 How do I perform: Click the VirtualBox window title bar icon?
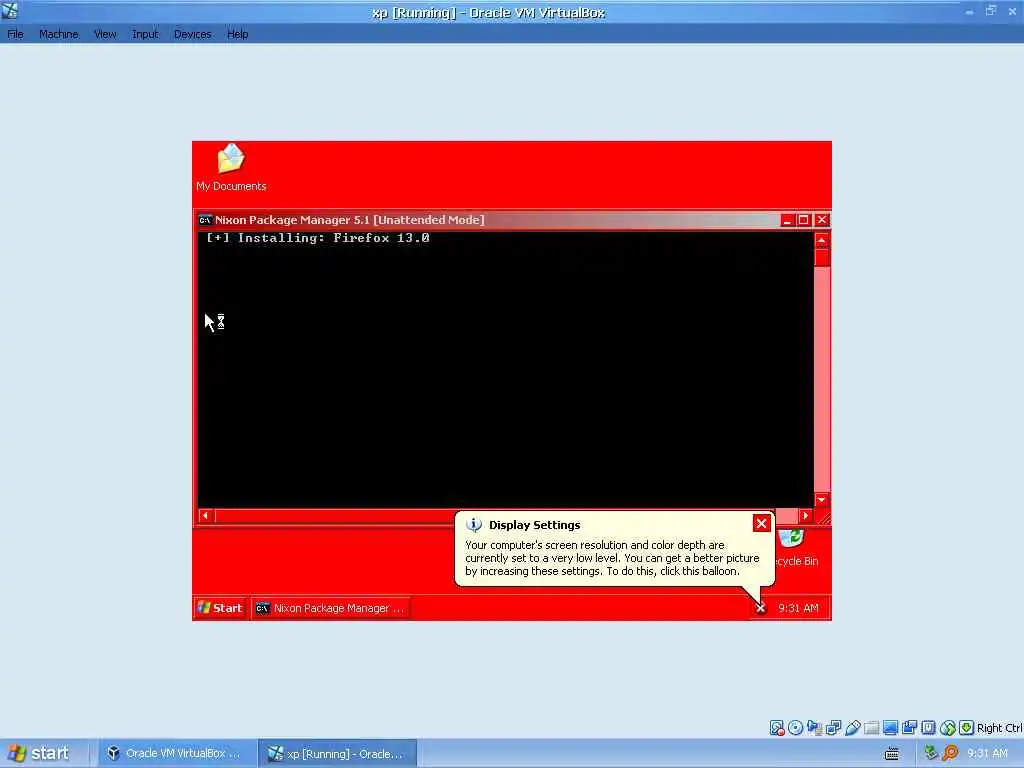[10, 10]
